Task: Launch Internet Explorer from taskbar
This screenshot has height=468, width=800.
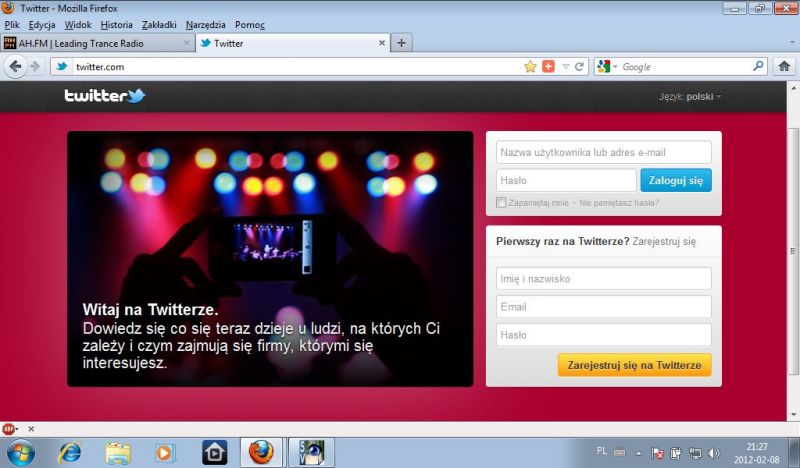Action: 70,453
